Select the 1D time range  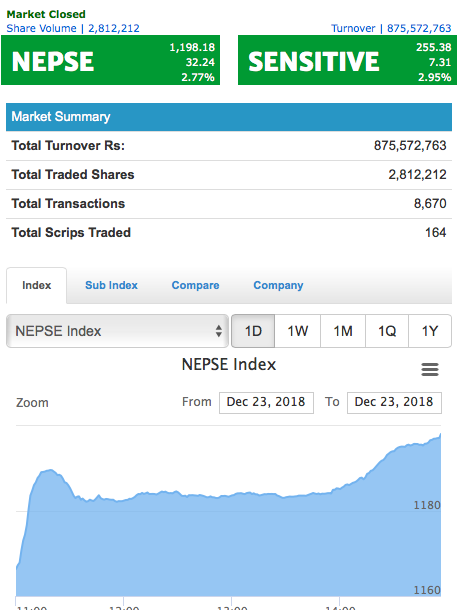click(253, 331)
